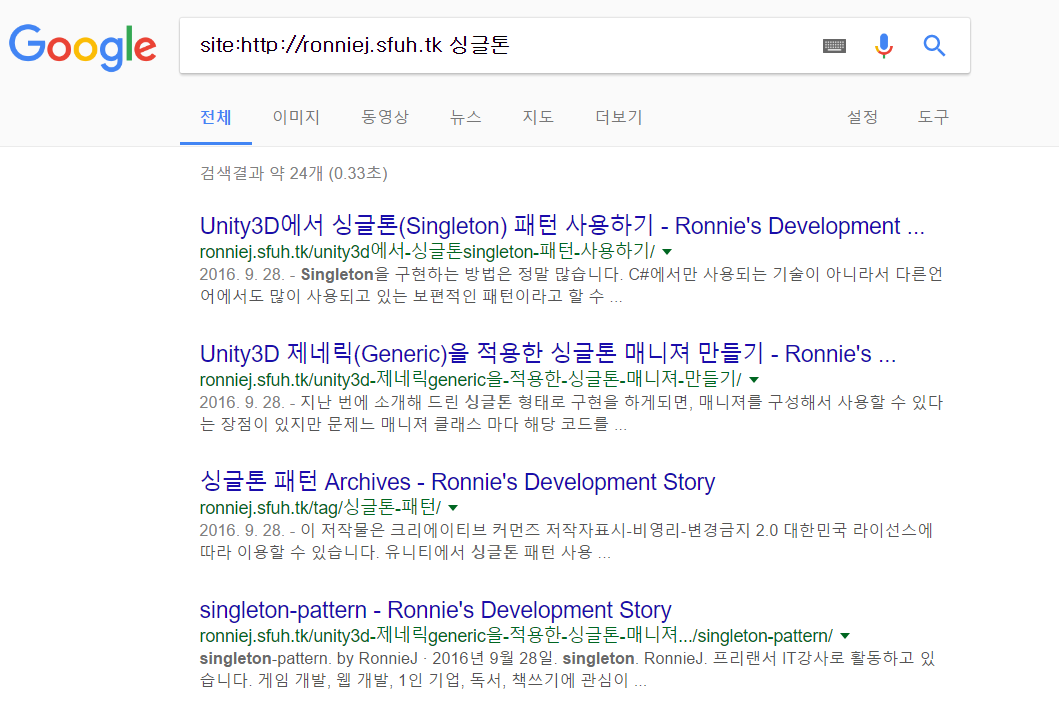Start voice search with the microphone icon

click(x=883, y=46)
